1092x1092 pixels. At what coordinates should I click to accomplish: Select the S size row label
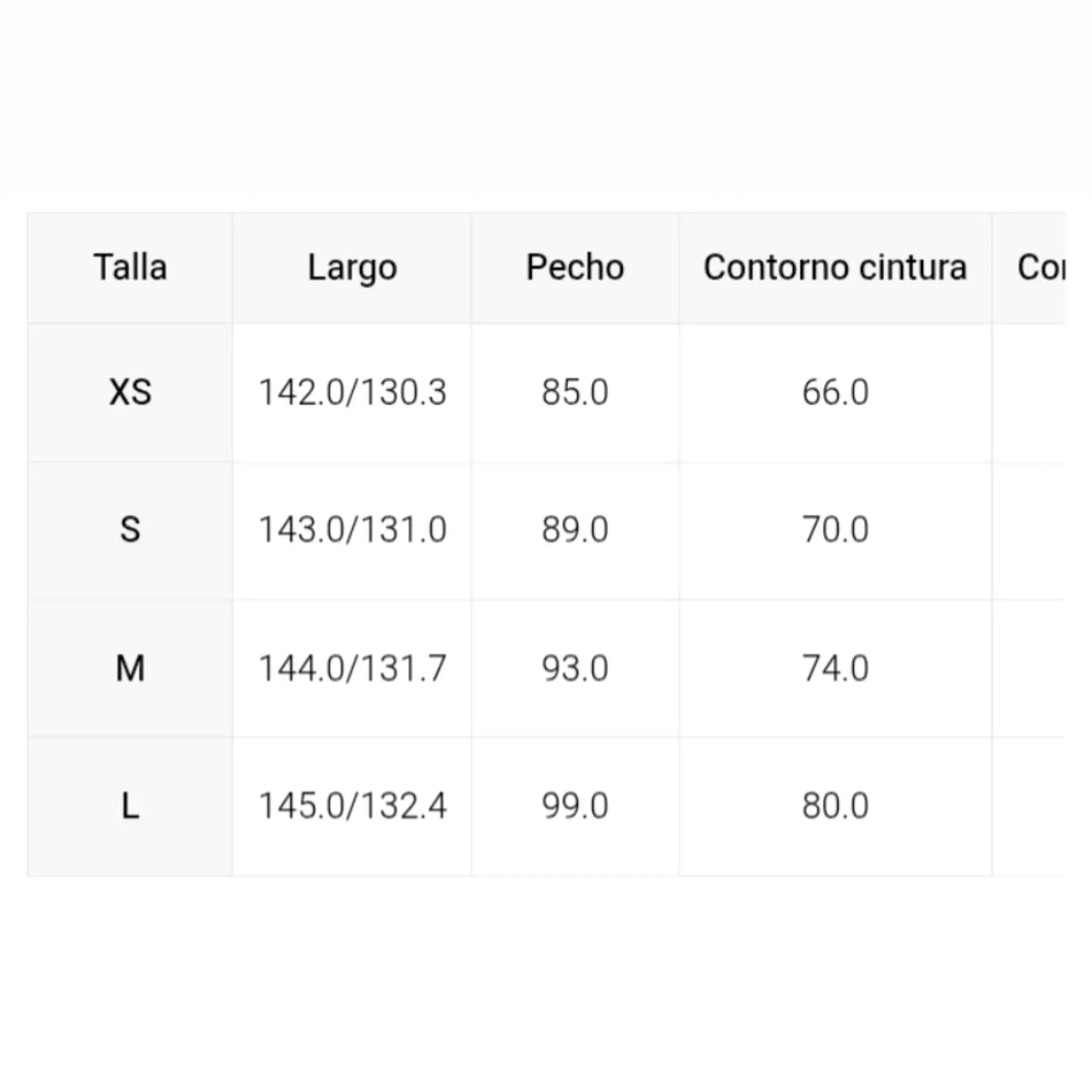pyautogui.click(x=130, y=530)
